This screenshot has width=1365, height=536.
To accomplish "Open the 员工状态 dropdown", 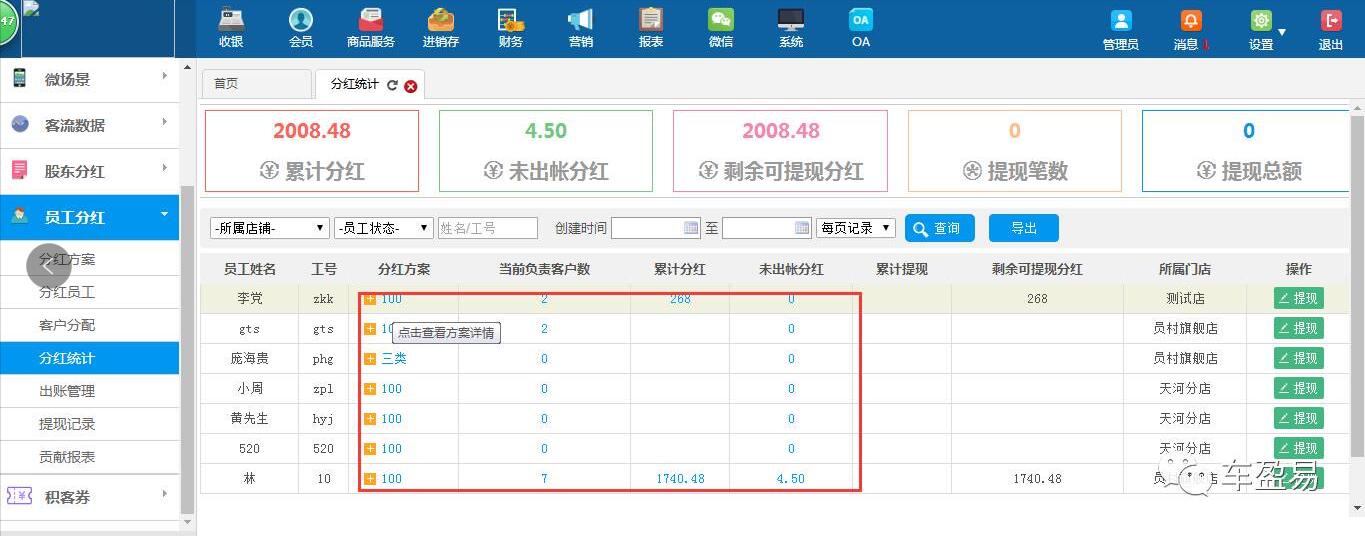I will [x=384, y=228].
